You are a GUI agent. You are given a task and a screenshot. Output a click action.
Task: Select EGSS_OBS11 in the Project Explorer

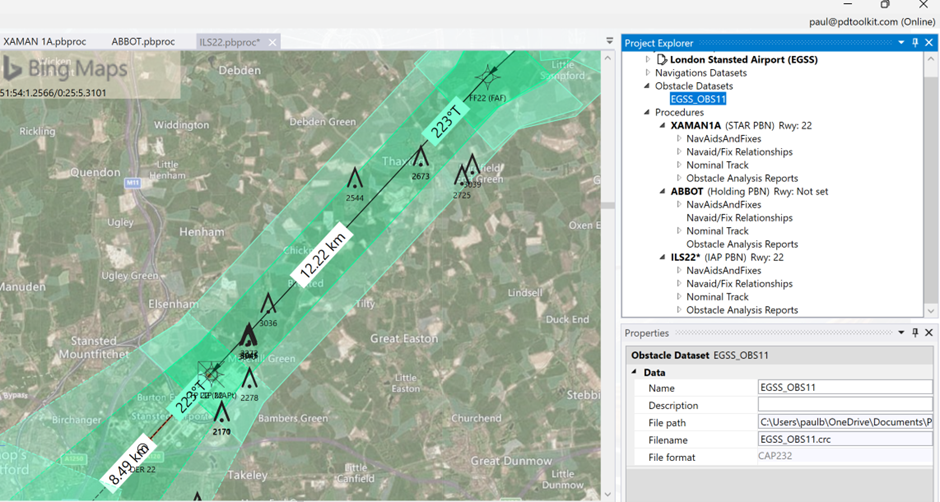[x=698, y=99]
